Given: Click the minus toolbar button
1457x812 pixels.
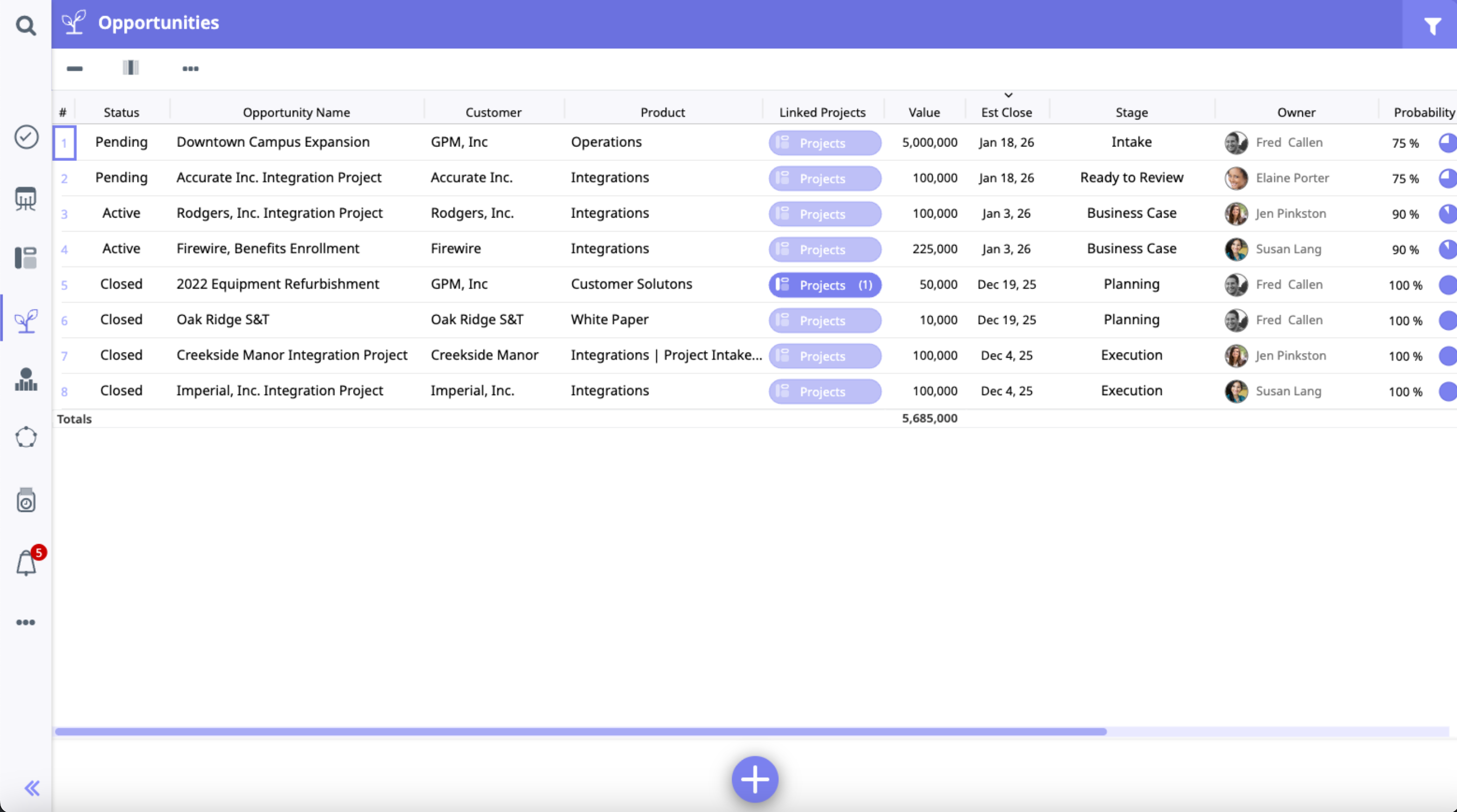Looking at the screenshot, I should 75,69.
